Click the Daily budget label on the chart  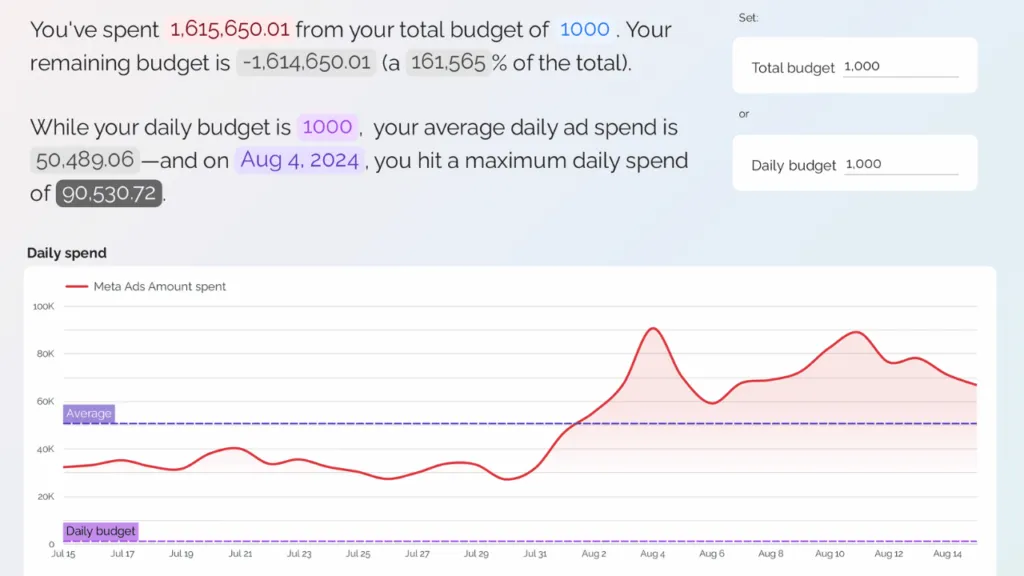coord(100,530)
